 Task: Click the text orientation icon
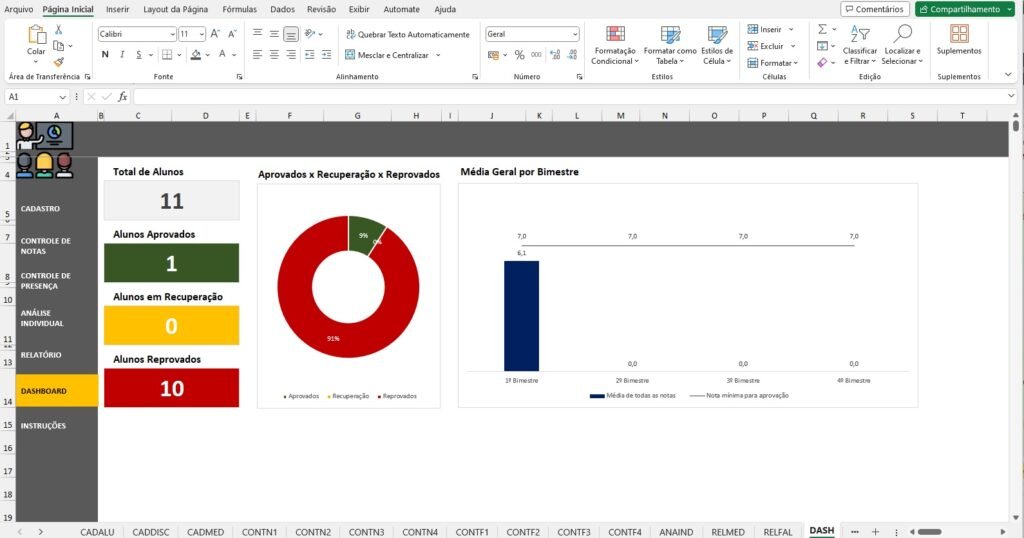[310, 34]
